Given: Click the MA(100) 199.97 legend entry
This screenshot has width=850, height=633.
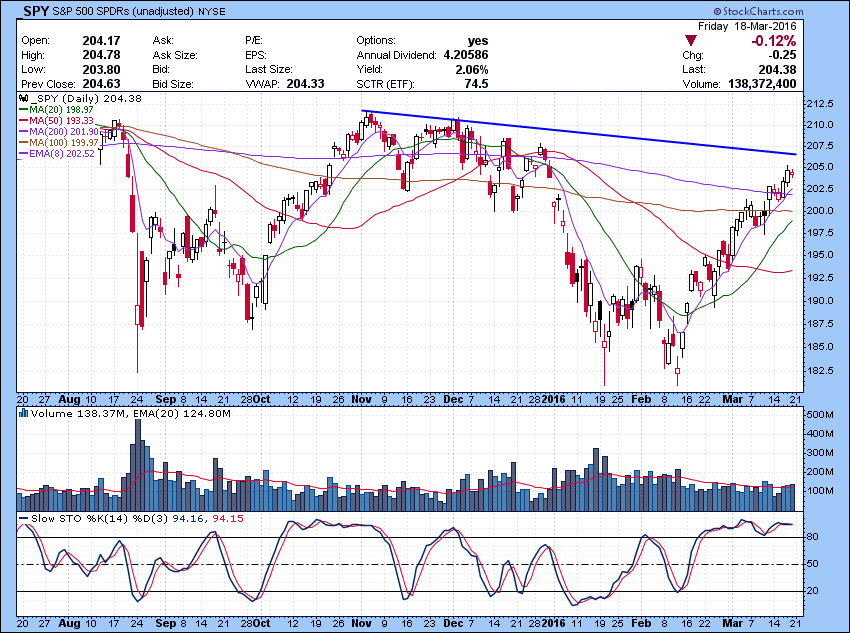Looking at the screenshot, I should [x=64, y=143].
